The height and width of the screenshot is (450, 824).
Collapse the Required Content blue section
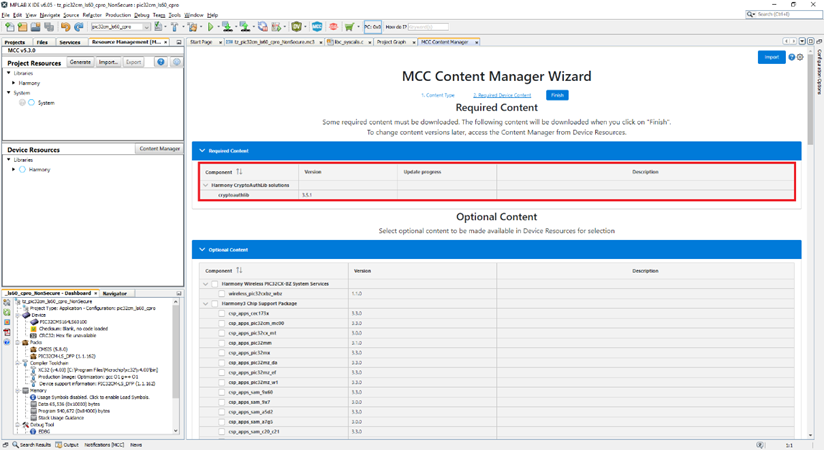click(202, 150)
